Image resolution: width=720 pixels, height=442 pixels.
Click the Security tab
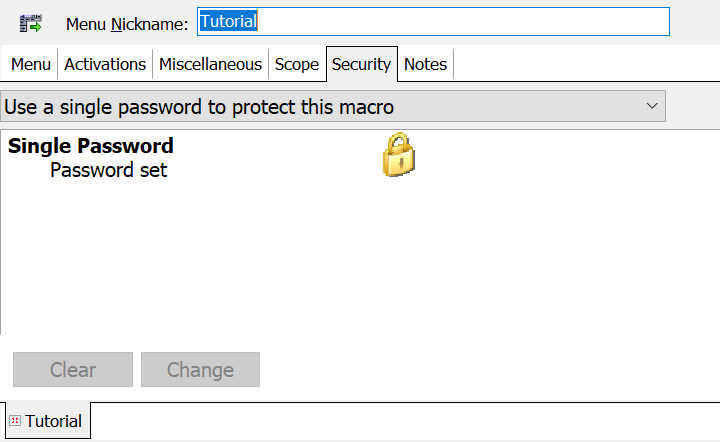coord(361,64)
